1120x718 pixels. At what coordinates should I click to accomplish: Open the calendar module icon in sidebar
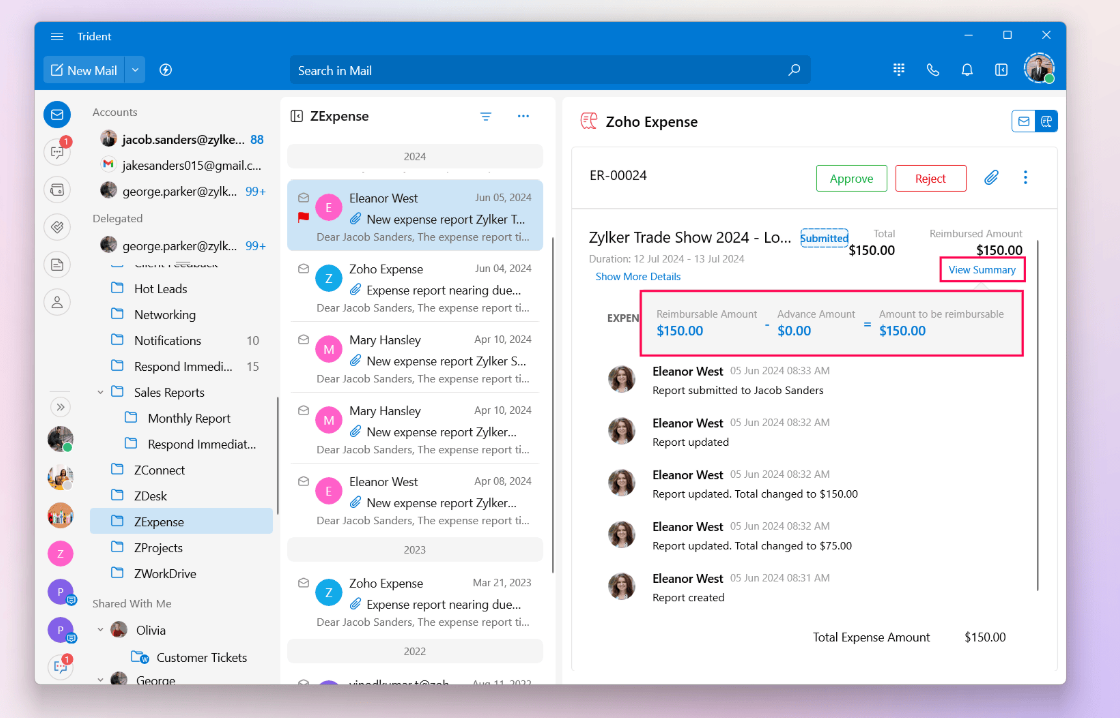[x=57, y=190]
